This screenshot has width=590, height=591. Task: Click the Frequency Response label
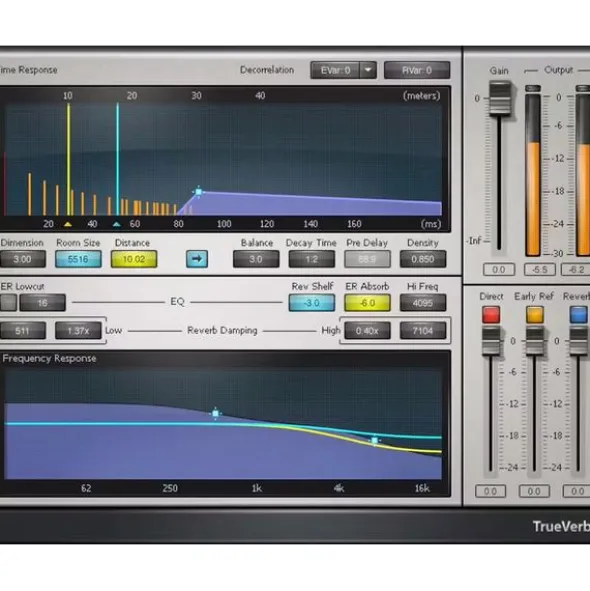(49, 358)
